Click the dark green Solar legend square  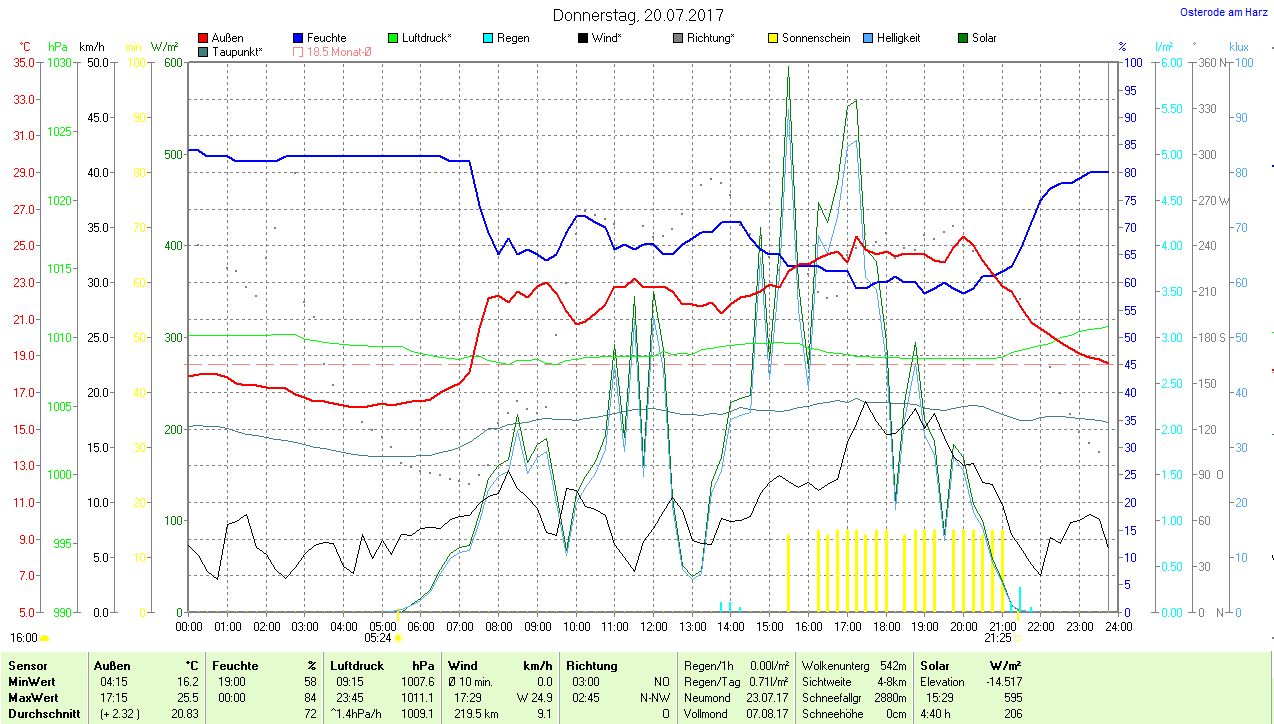point(962,38)
